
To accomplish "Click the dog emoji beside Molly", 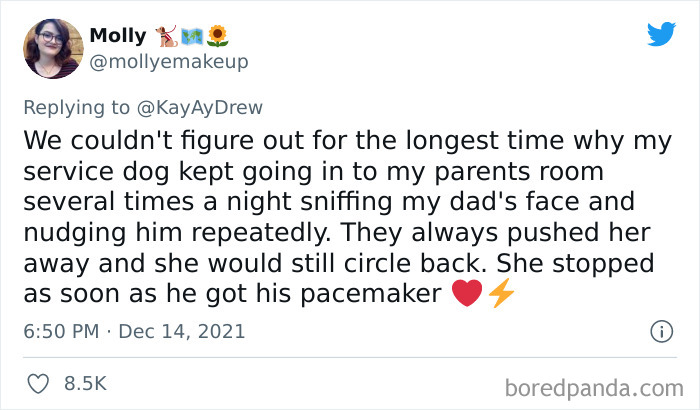I will (x=164, y=36).
